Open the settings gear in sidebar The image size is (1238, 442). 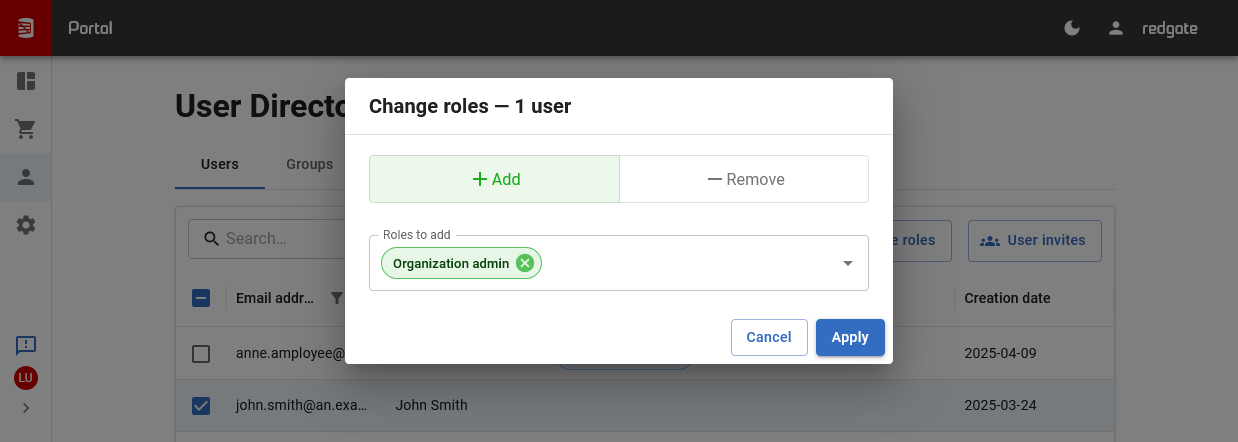[x=26, y=226]
